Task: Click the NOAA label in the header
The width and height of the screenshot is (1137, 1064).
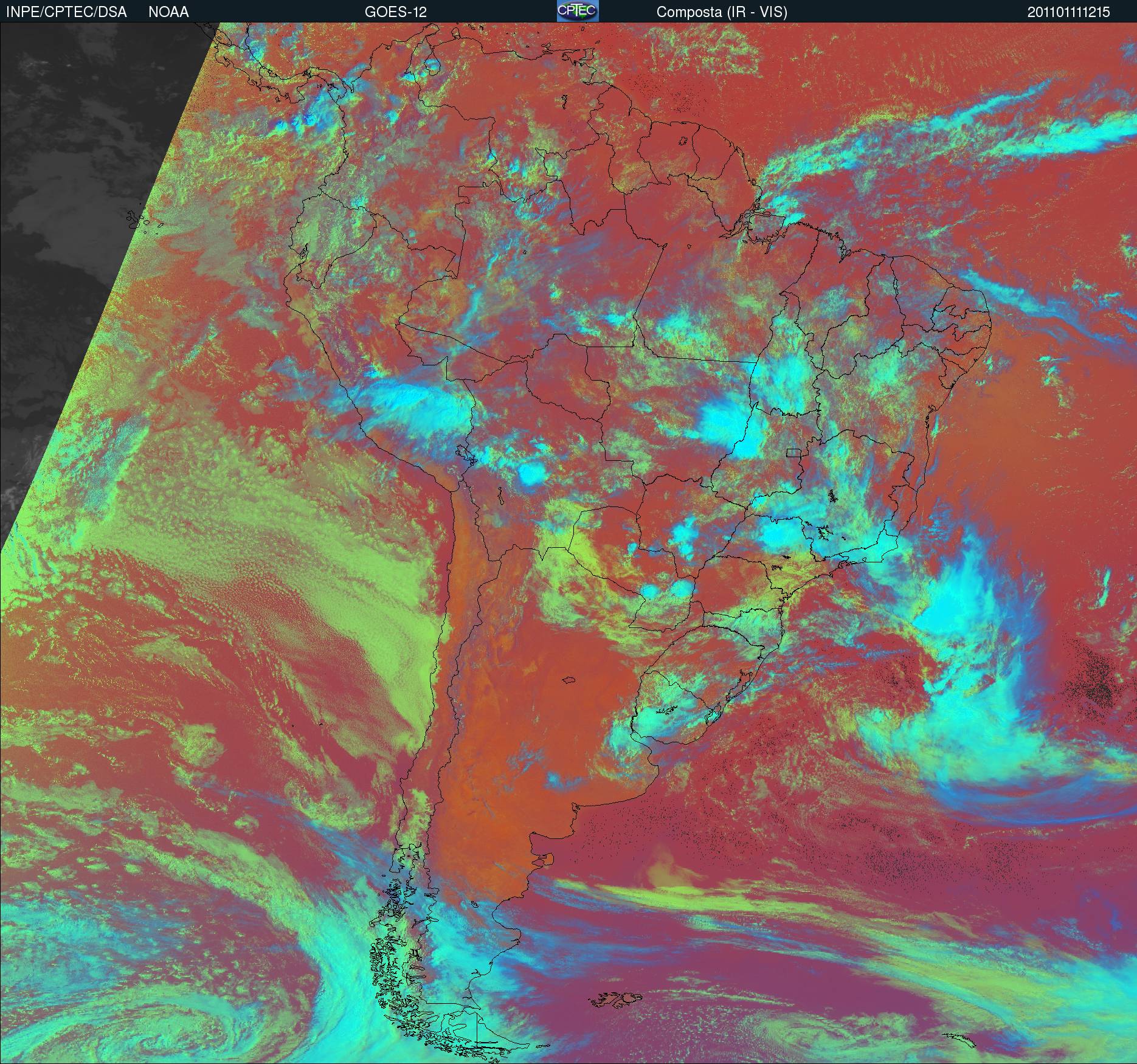Action: point(168,12)
